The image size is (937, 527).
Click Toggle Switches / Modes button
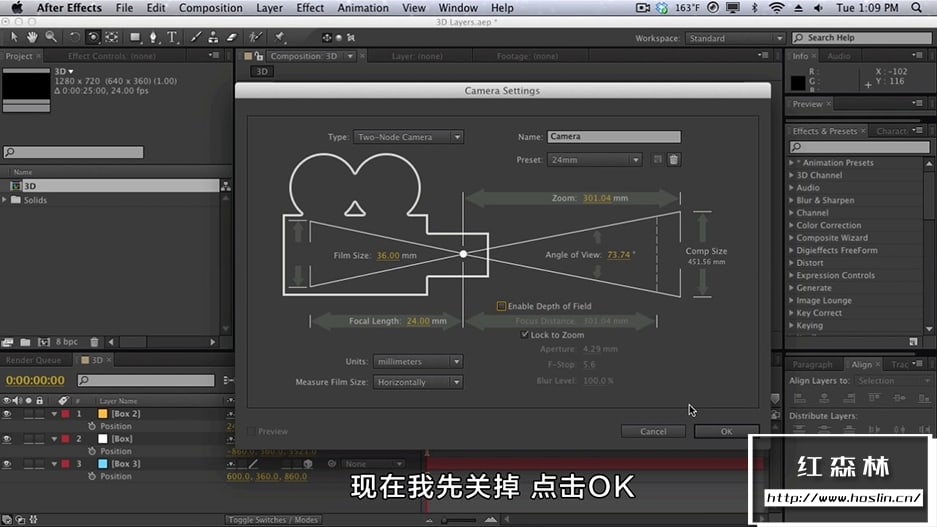[x=273, y=520]
